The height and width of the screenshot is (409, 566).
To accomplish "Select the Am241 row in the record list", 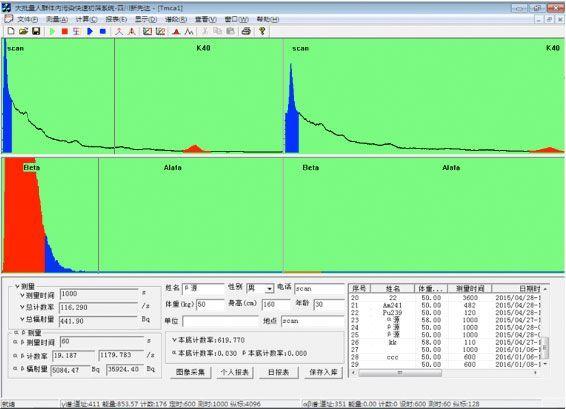I will pos(448,305).
